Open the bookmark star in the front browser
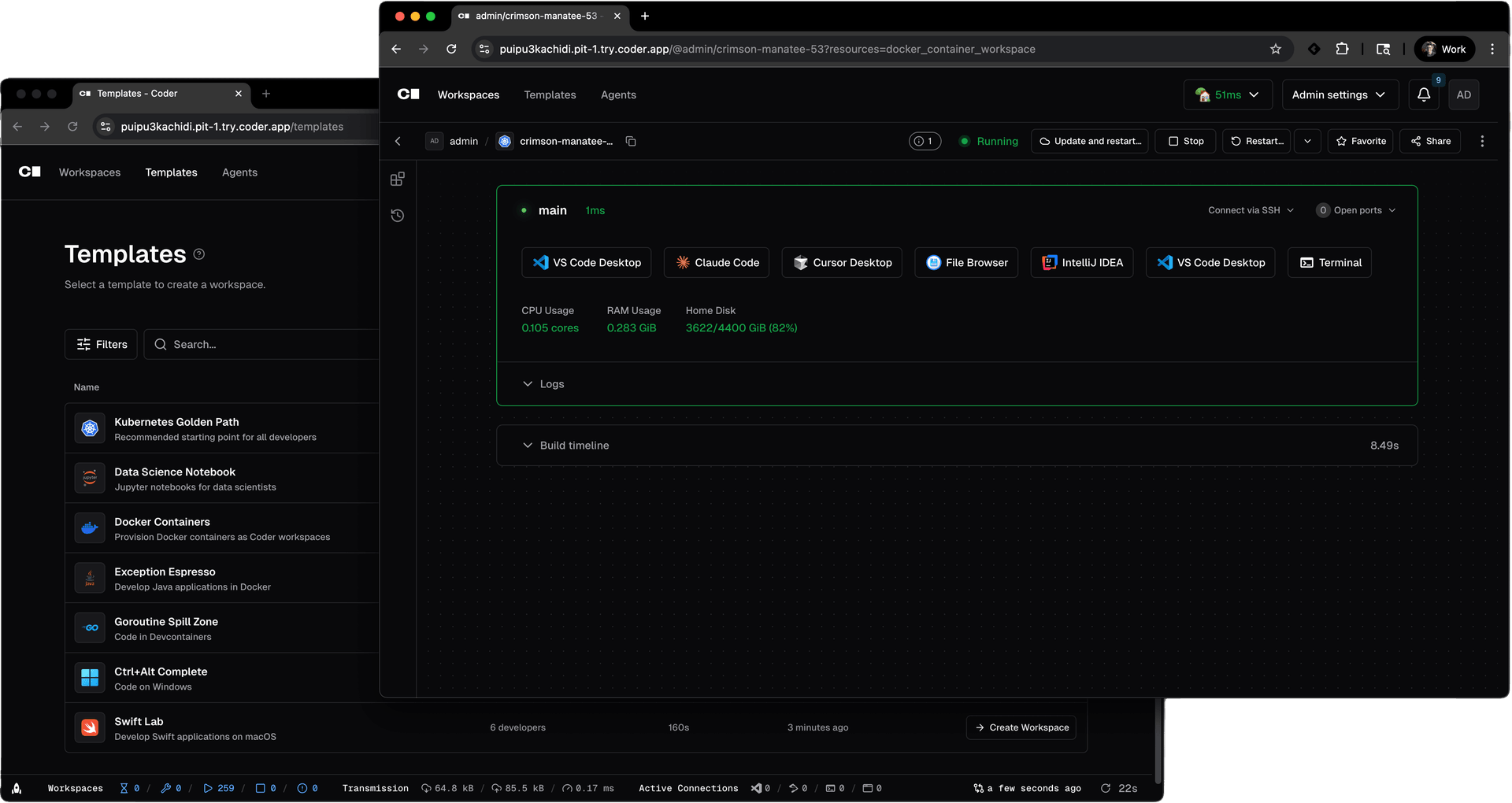Image resolution: width=1512 pixels, height=803 pixels. [1276, 49]
